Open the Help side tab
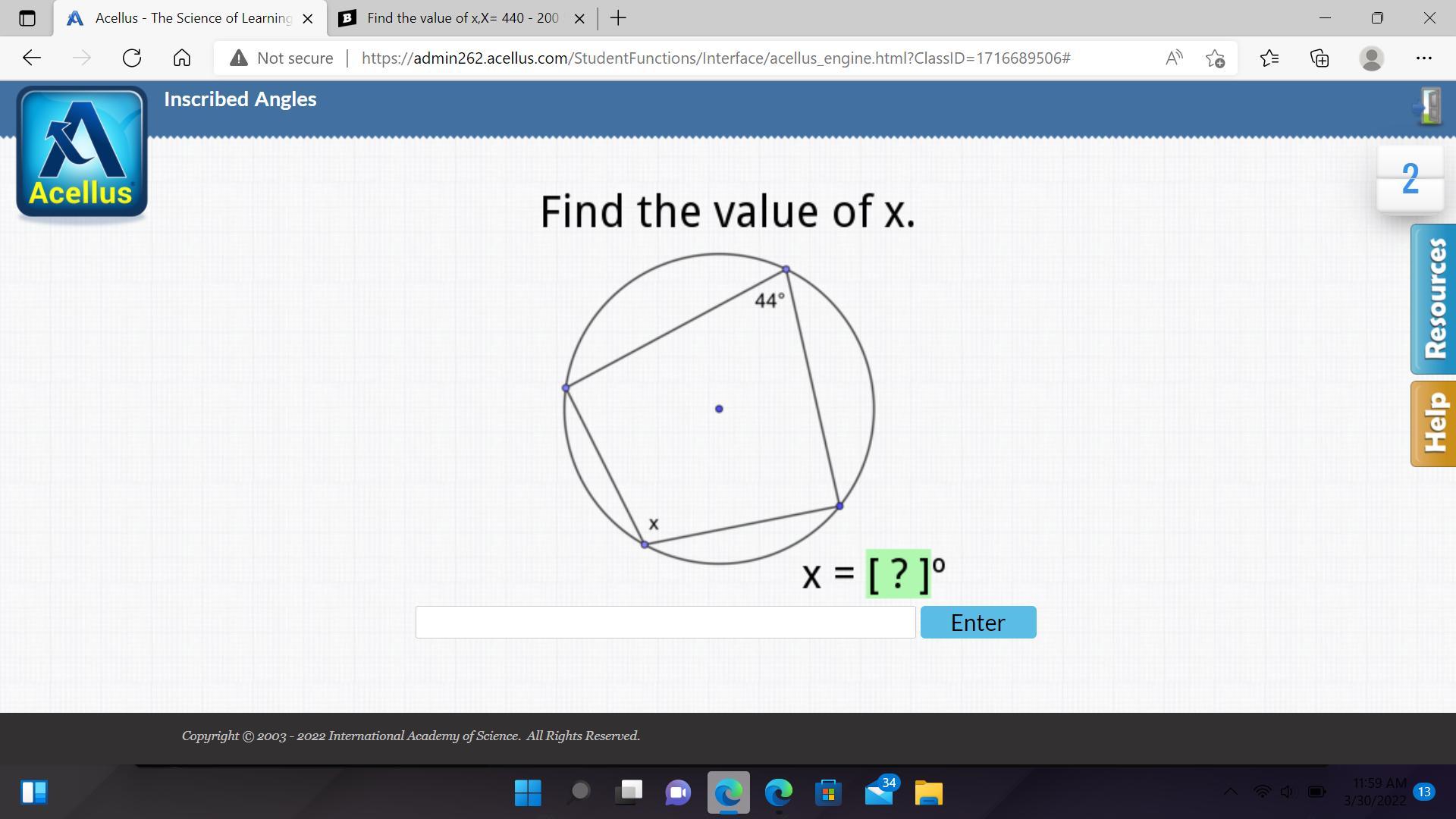The height and width of the screenshot is (819, 1456). click(x=1432, y=423)
